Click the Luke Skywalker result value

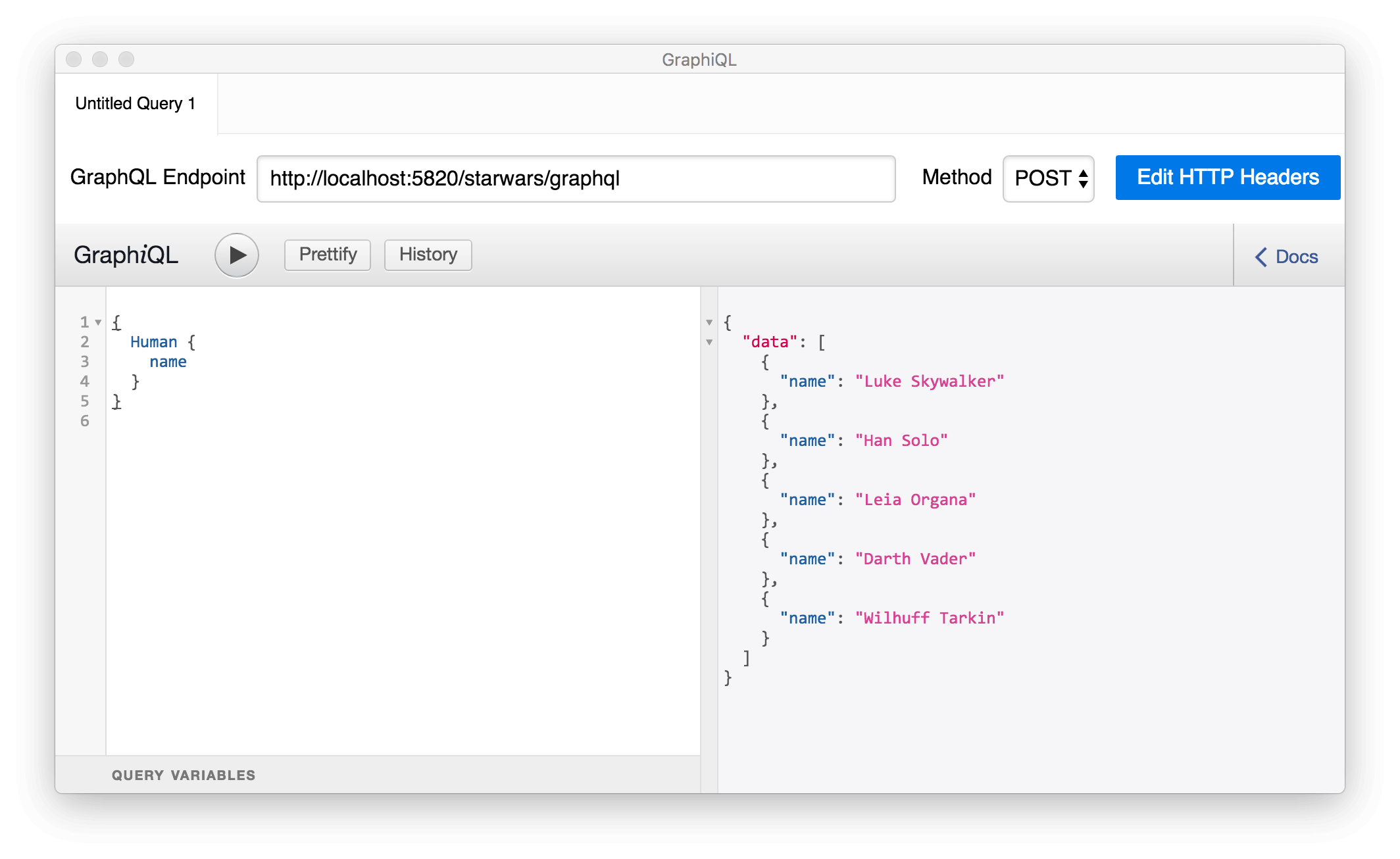(930, 381)
